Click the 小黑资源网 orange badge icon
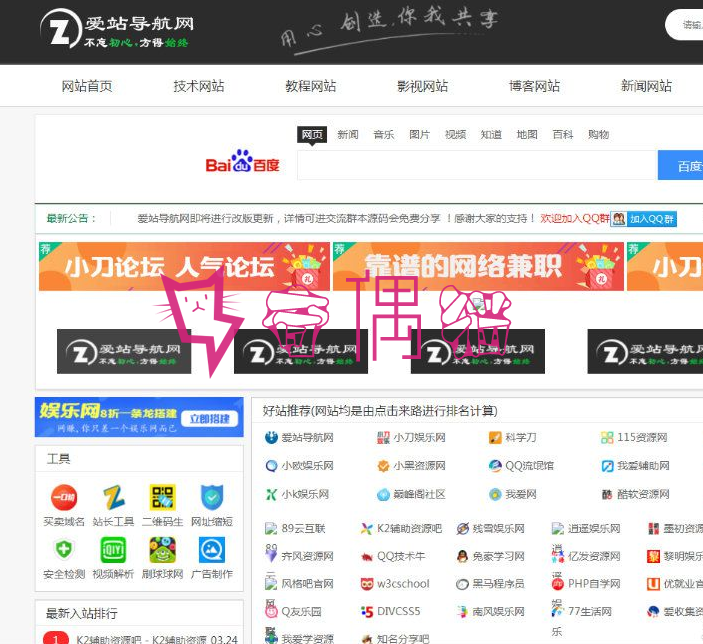This screenshot has width=703, height=644. coord(383,466)
